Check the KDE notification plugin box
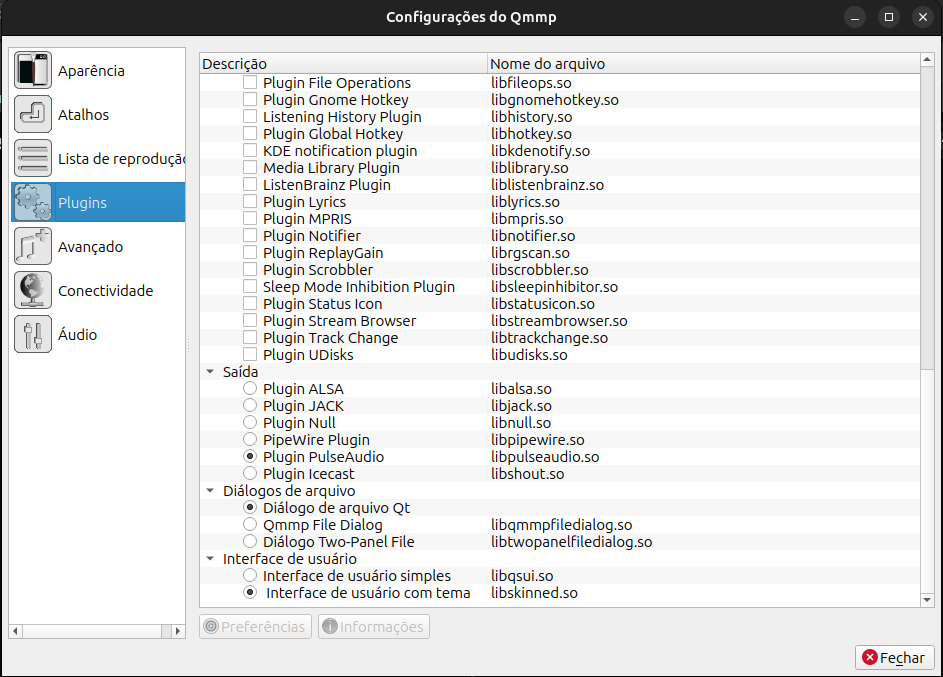 coord(249,150)
